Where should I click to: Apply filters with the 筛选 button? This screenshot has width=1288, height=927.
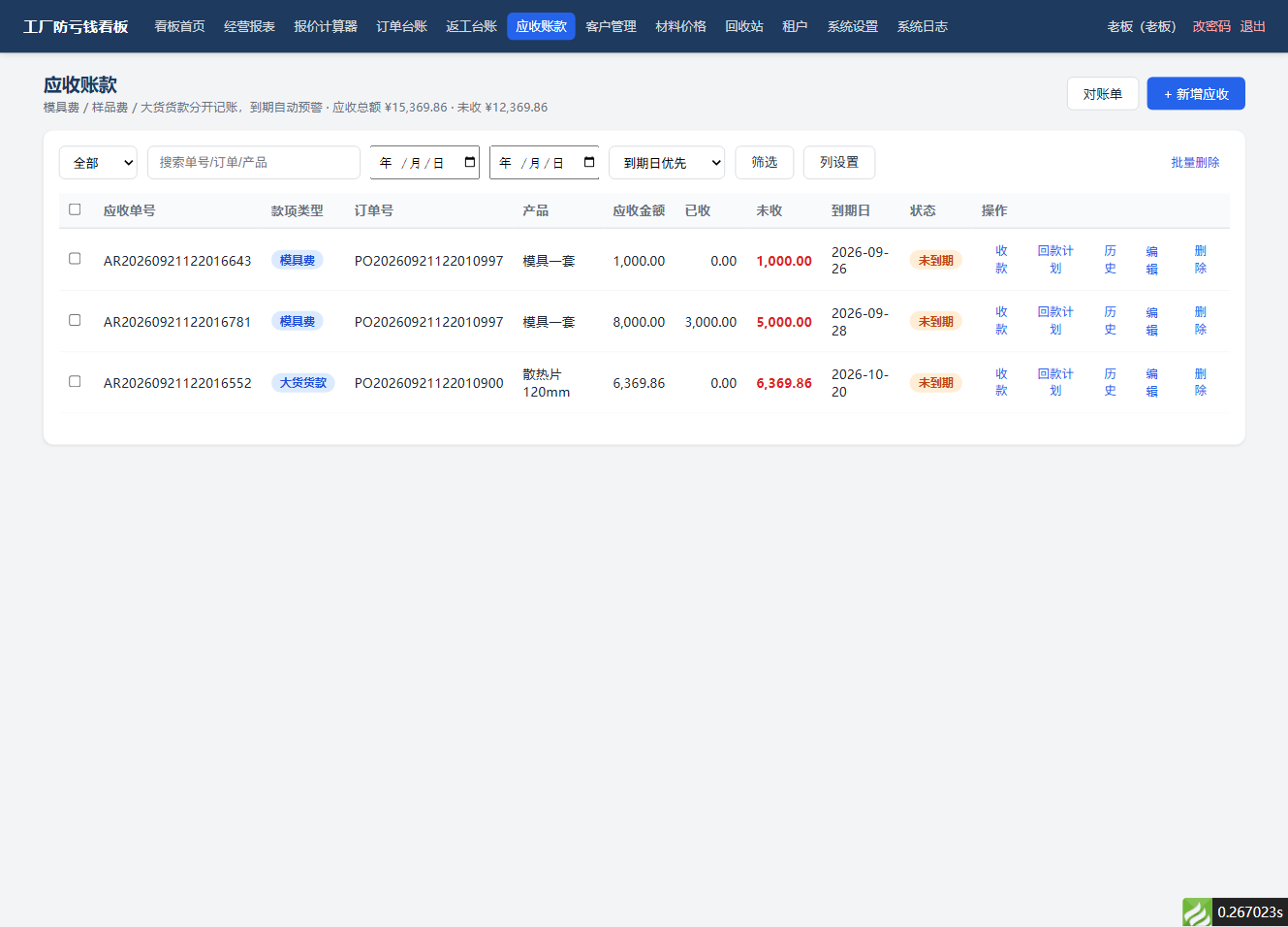tap(765, 163)
